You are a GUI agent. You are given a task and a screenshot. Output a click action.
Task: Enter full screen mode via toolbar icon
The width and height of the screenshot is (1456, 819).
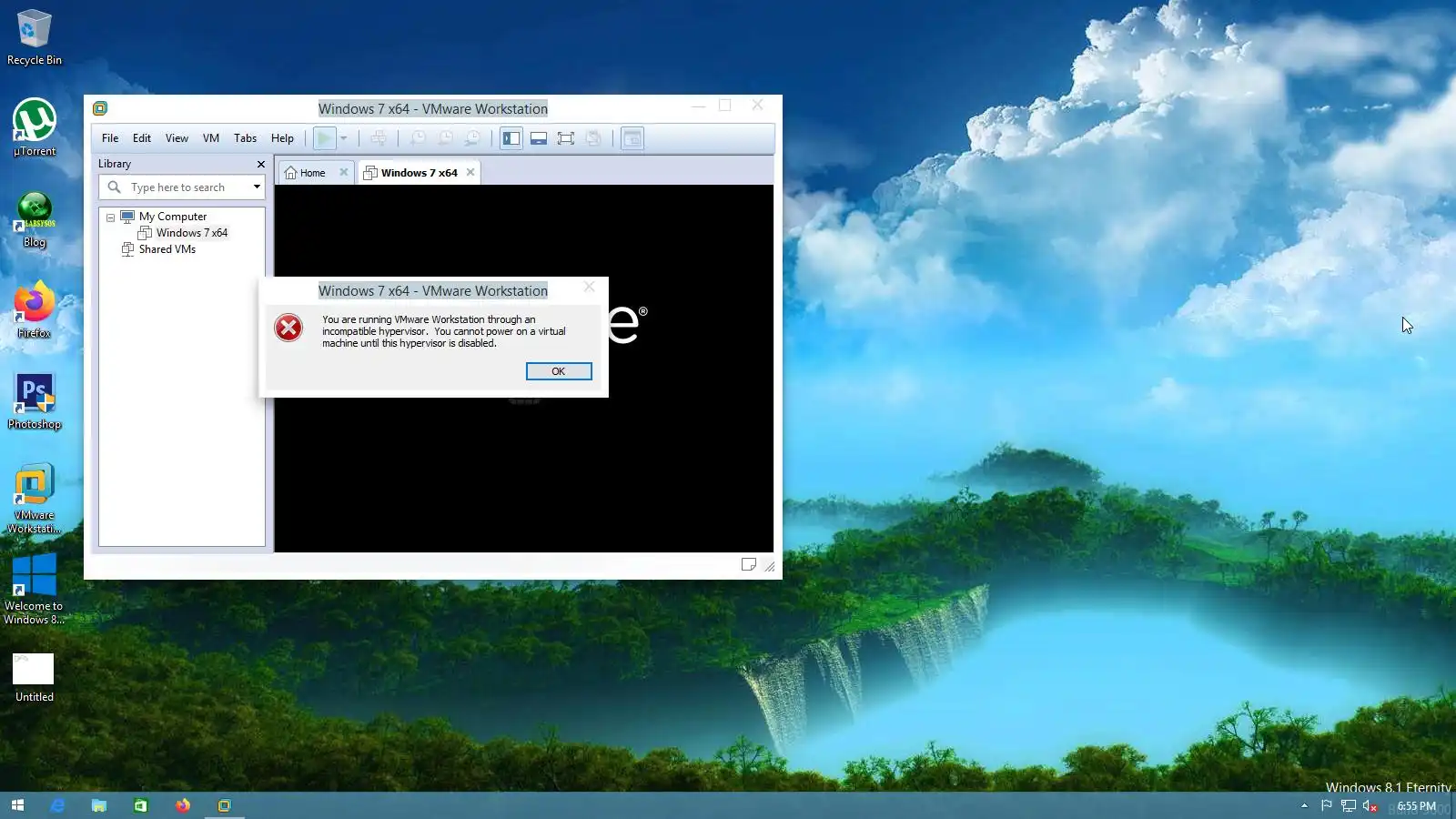click(x=566, y=138)
